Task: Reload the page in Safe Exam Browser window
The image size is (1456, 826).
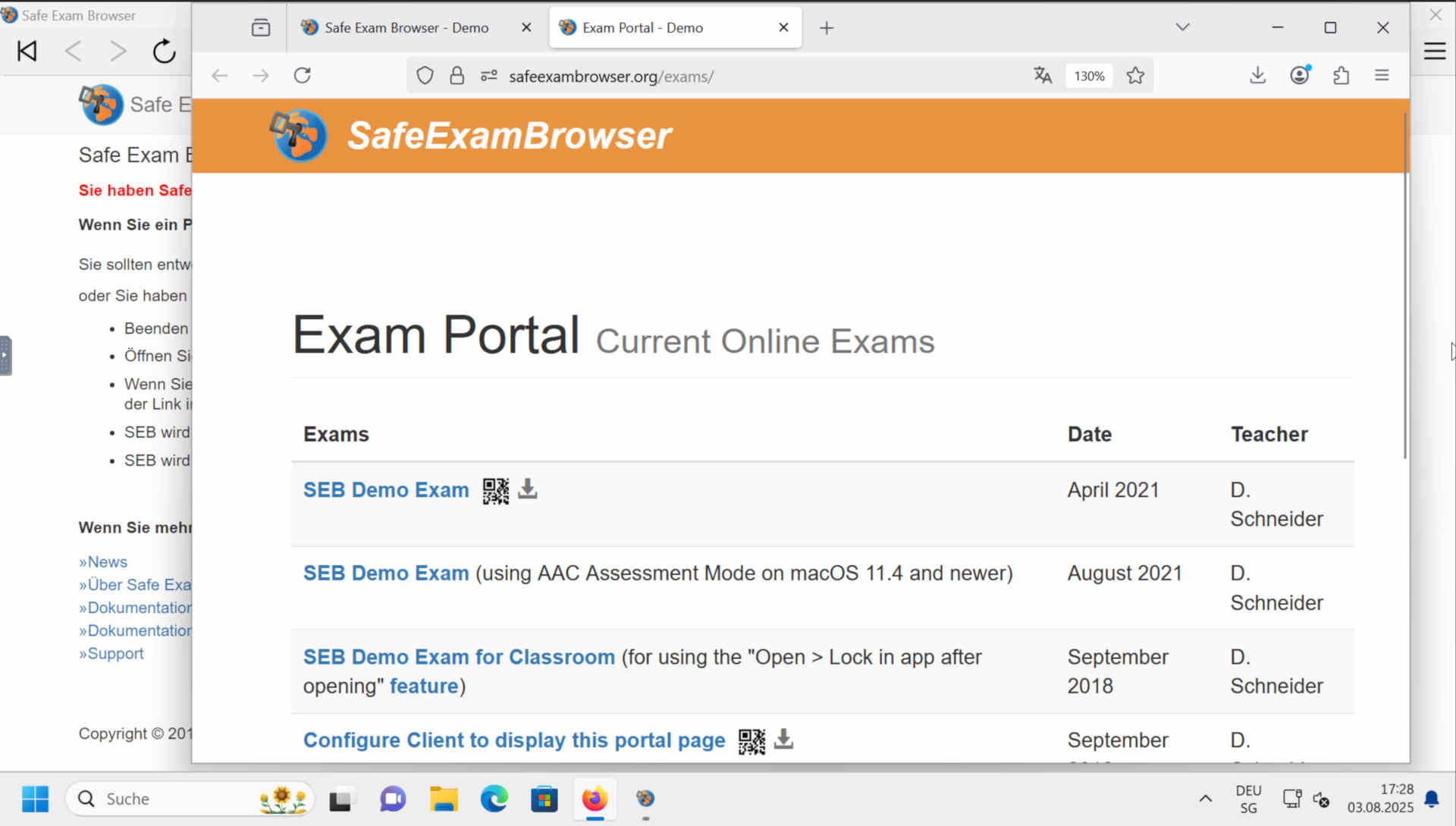Action: [x=164, y=52]
